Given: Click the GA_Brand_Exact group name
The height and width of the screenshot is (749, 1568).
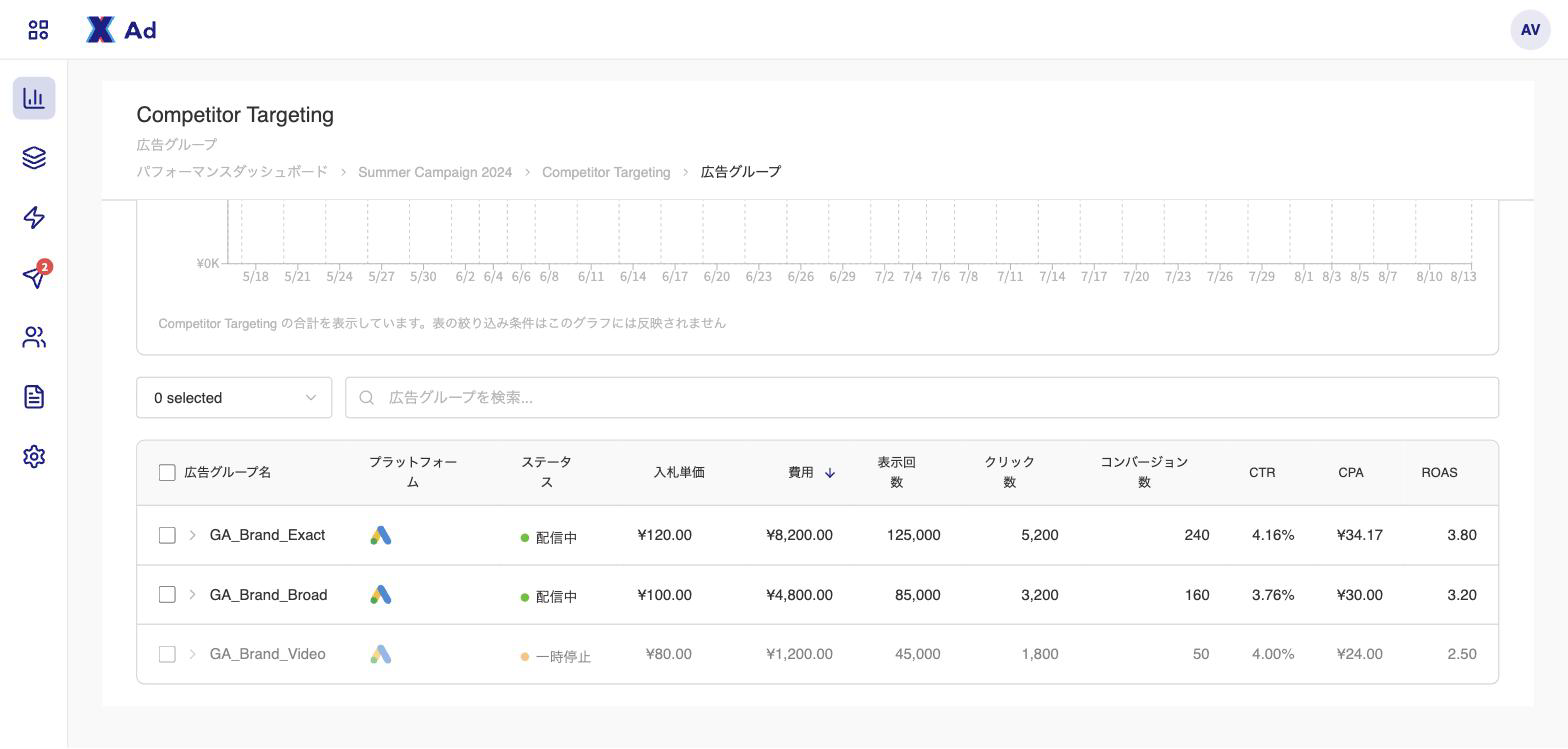Looking at the screenshot, I should coord(267,535).
